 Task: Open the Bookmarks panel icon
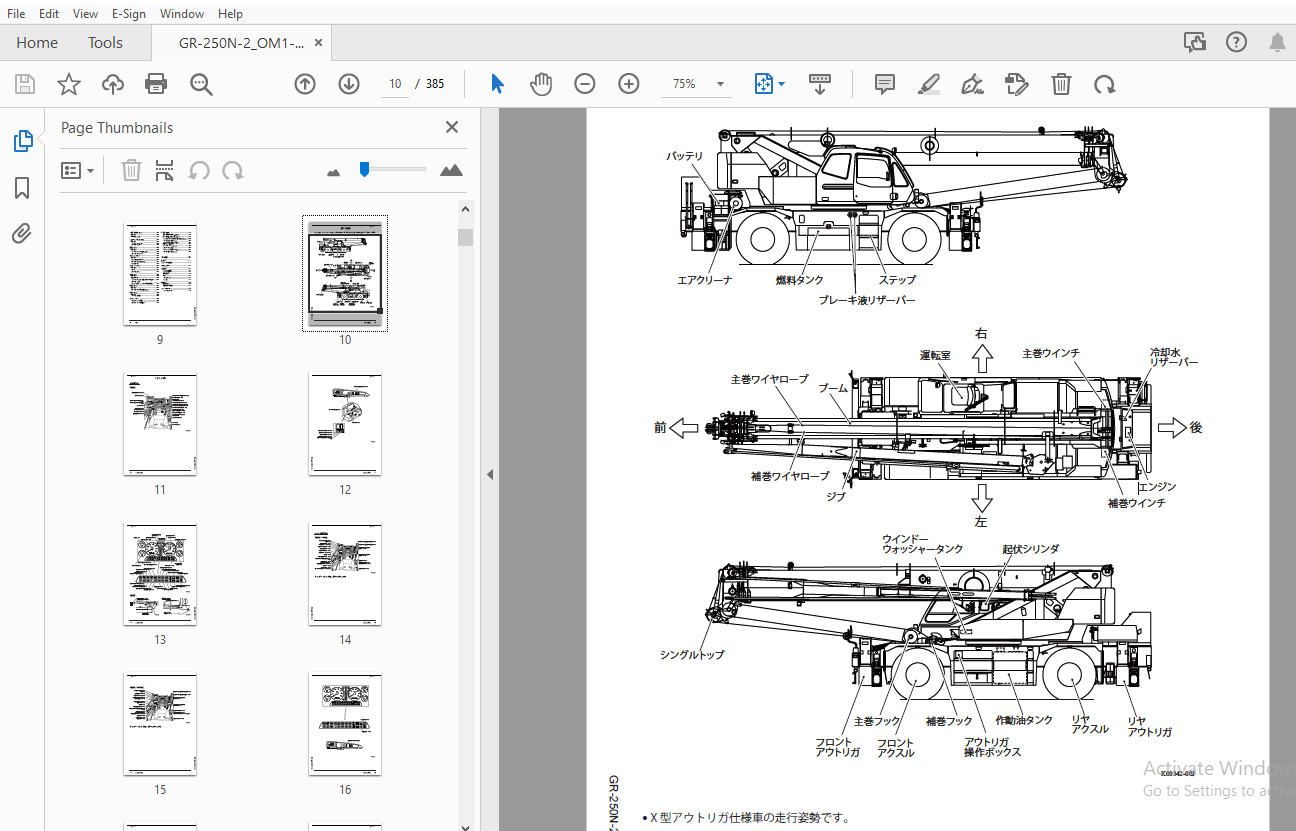point(22,188)
